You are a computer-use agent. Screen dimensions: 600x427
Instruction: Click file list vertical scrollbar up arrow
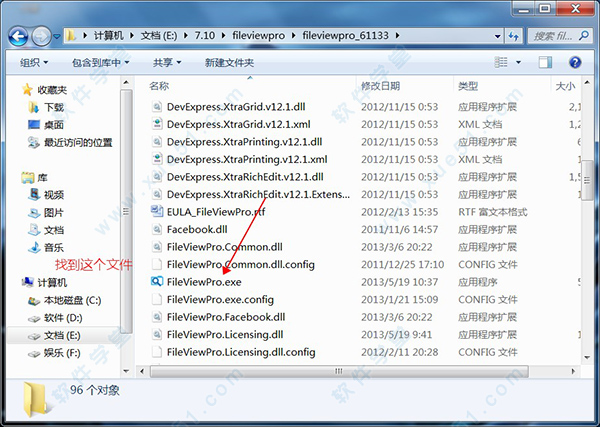pyautogui.click(x=587, y=82)
